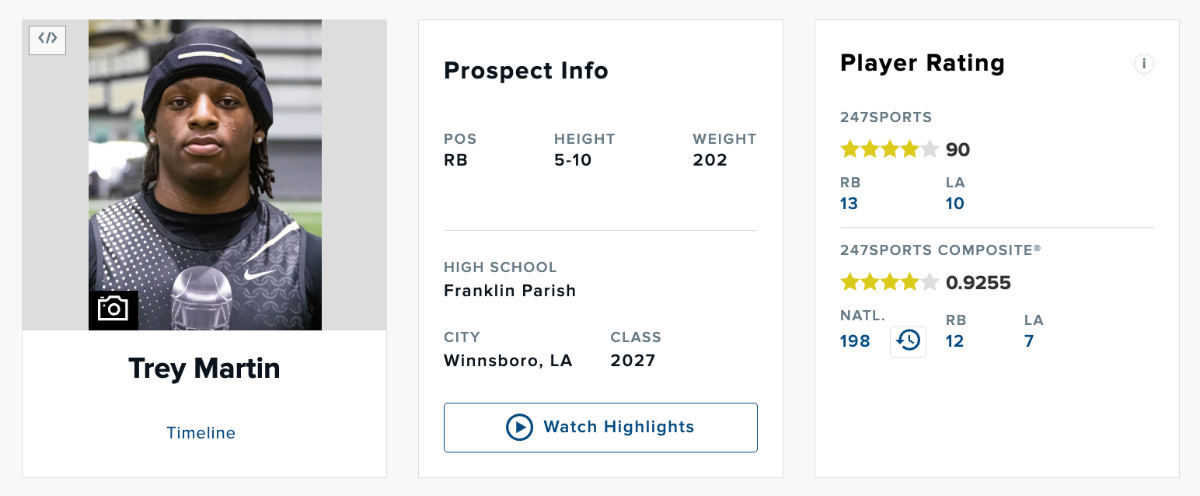
Task: Click the Trey Martin name heading
Action: point(204,368)
